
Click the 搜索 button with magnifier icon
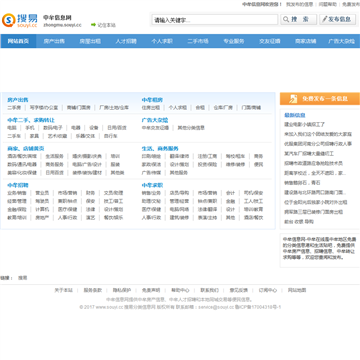pos(299,19)
